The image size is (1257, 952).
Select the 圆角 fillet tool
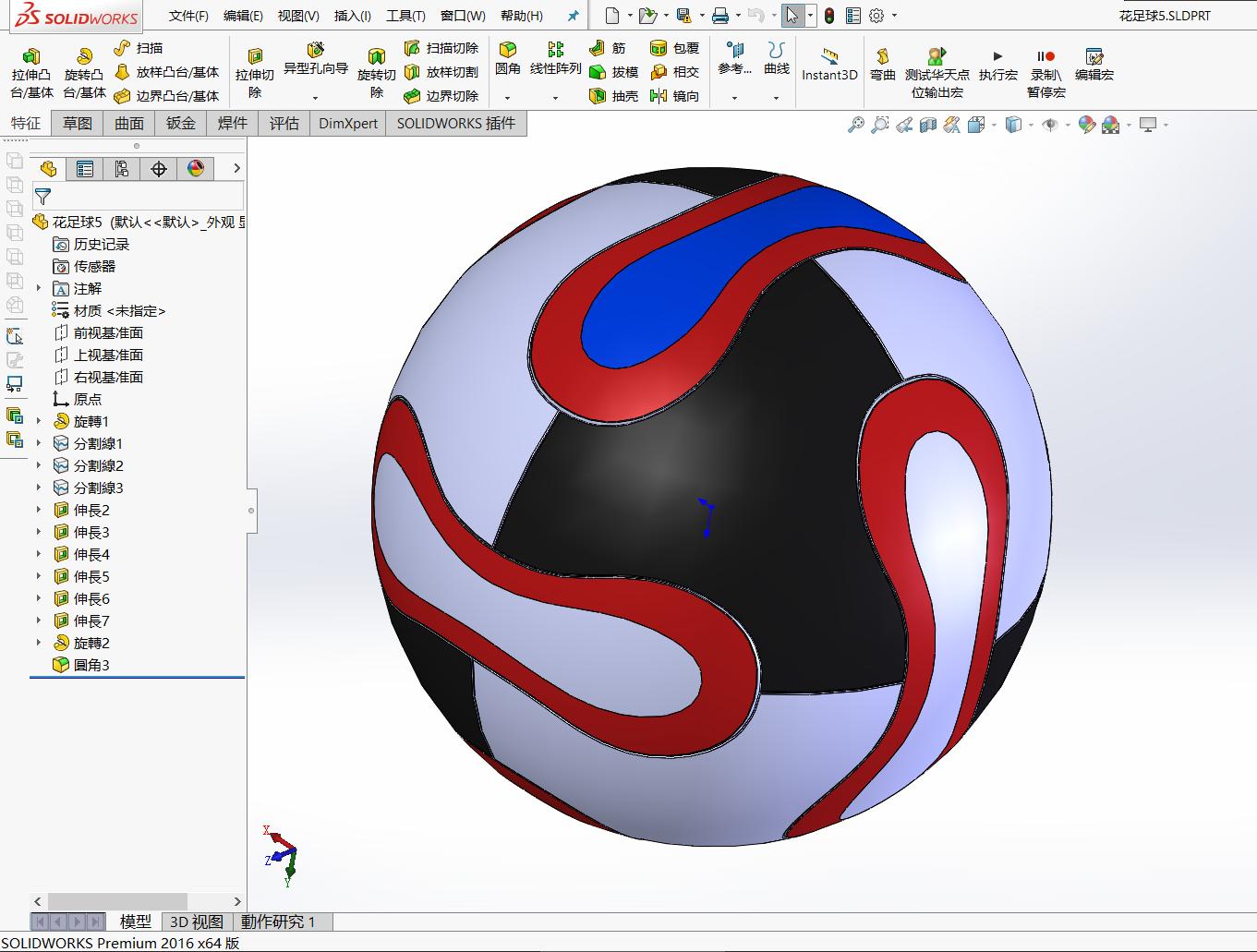(x=508, y=57)
